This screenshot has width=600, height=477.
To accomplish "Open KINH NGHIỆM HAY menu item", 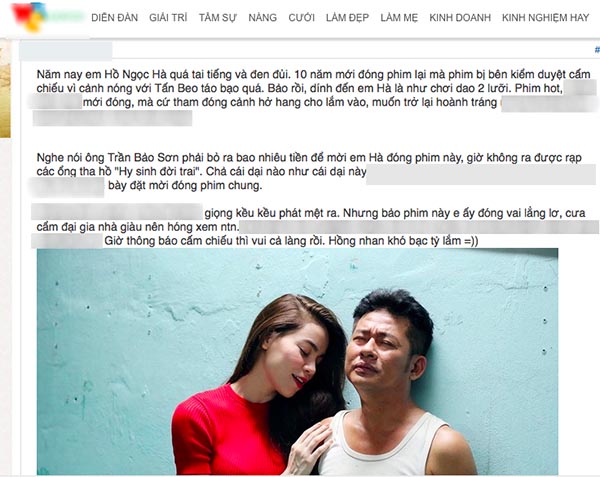I will coord(545,18).
